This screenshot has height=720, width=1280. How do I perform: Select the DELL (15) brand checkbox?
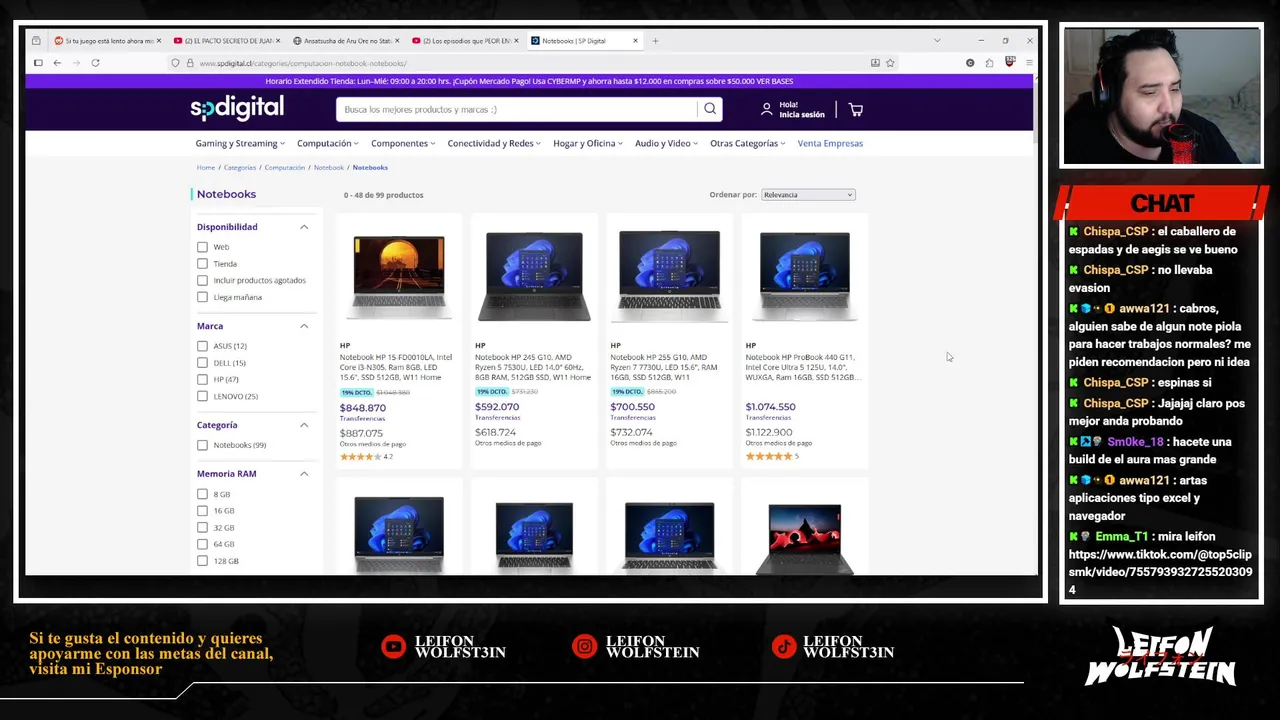click(202, 363)
